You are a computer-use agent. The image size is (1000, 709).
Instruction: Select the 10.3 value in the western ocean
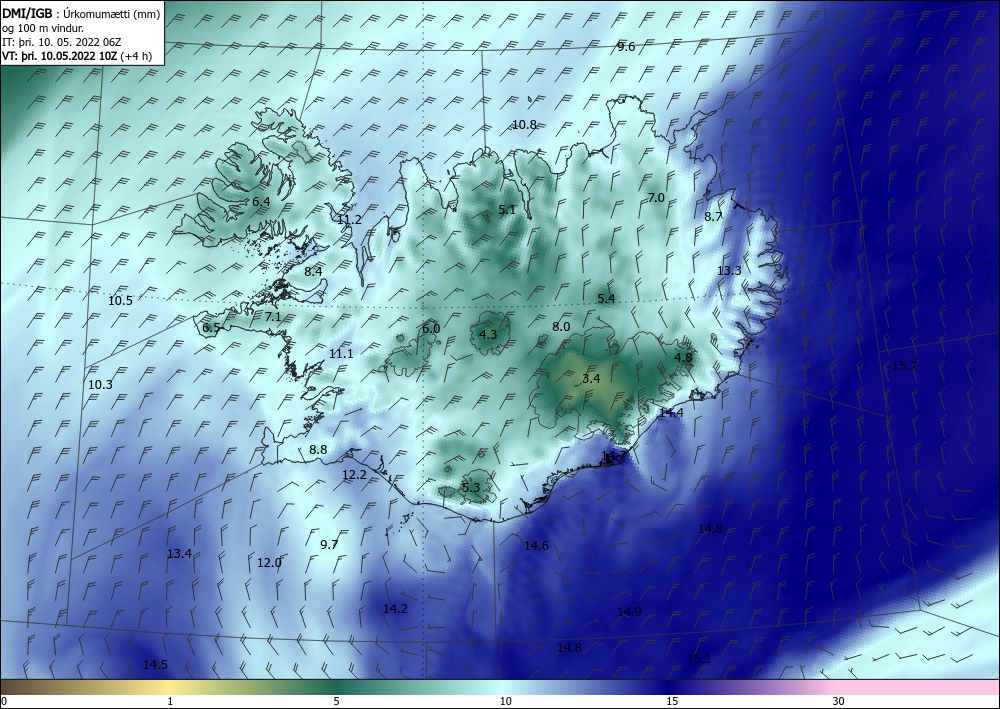point(100,385)
